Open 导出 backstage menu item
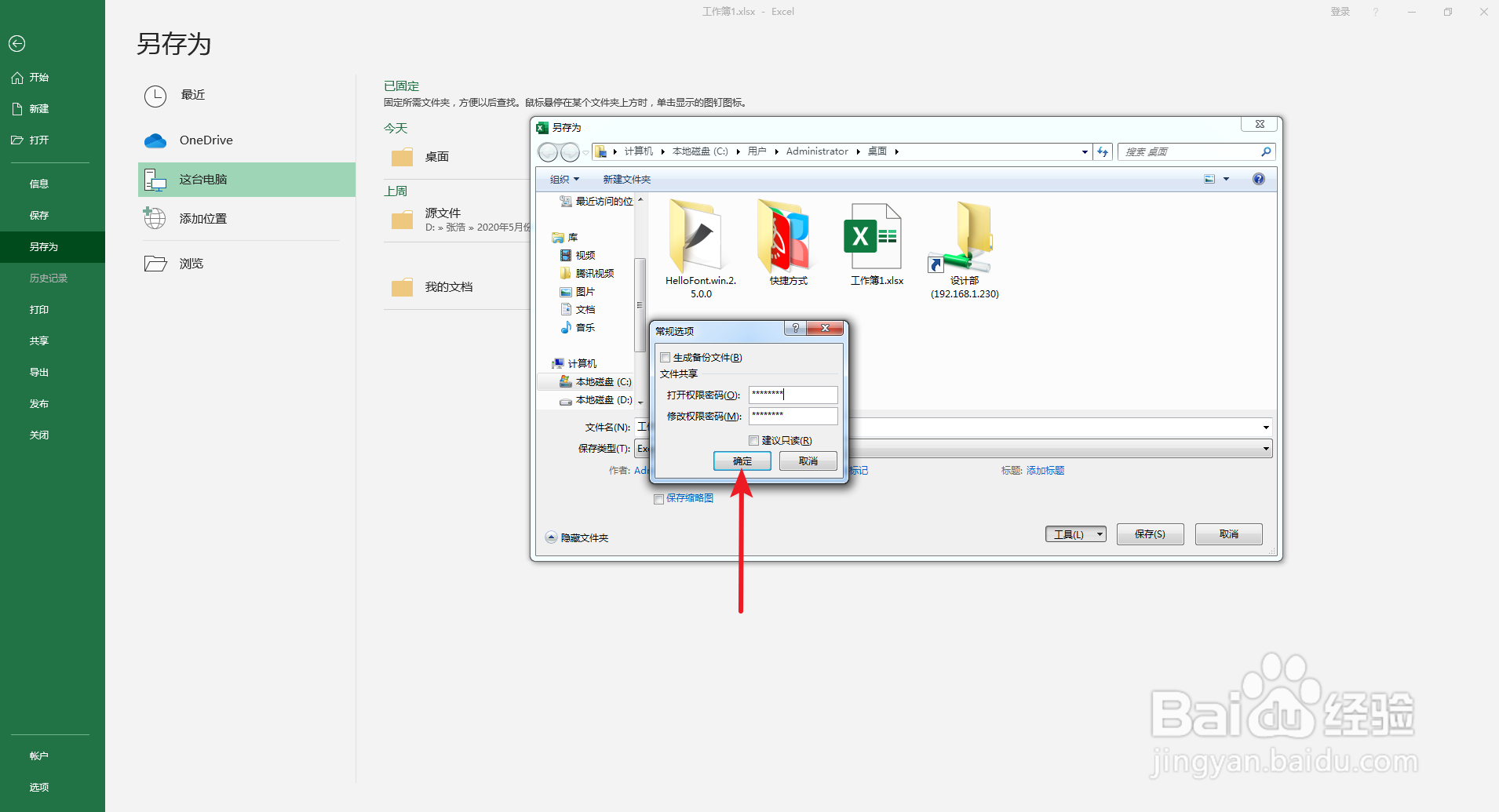1499x812 pixels. 39,373
